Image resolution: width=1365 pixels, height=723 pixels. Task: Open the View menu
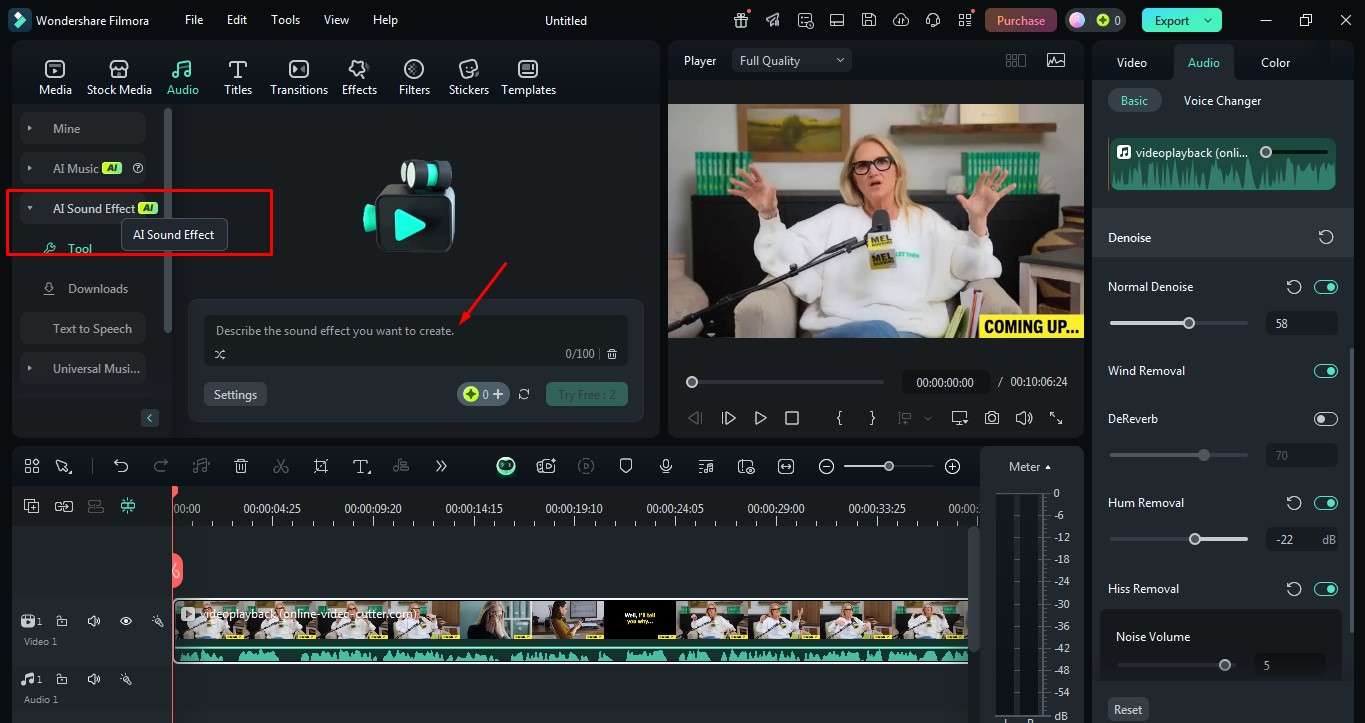click(x=337, y=20)
